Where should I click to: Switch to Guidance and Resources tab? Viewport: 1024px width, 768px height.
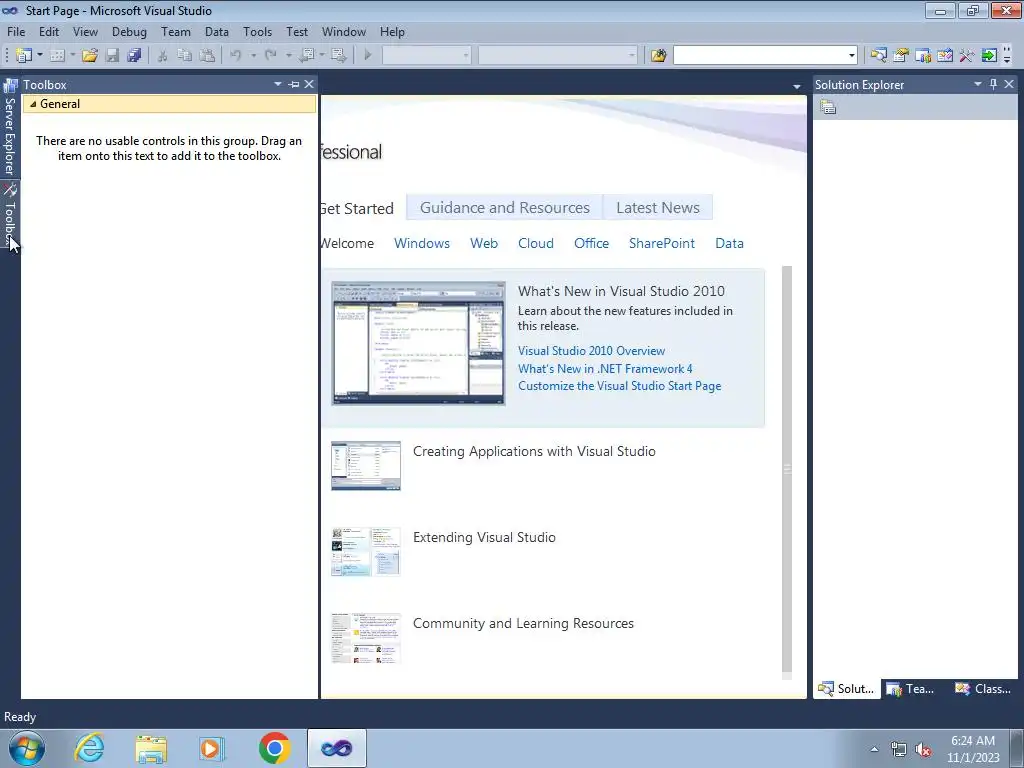(505, 208)
